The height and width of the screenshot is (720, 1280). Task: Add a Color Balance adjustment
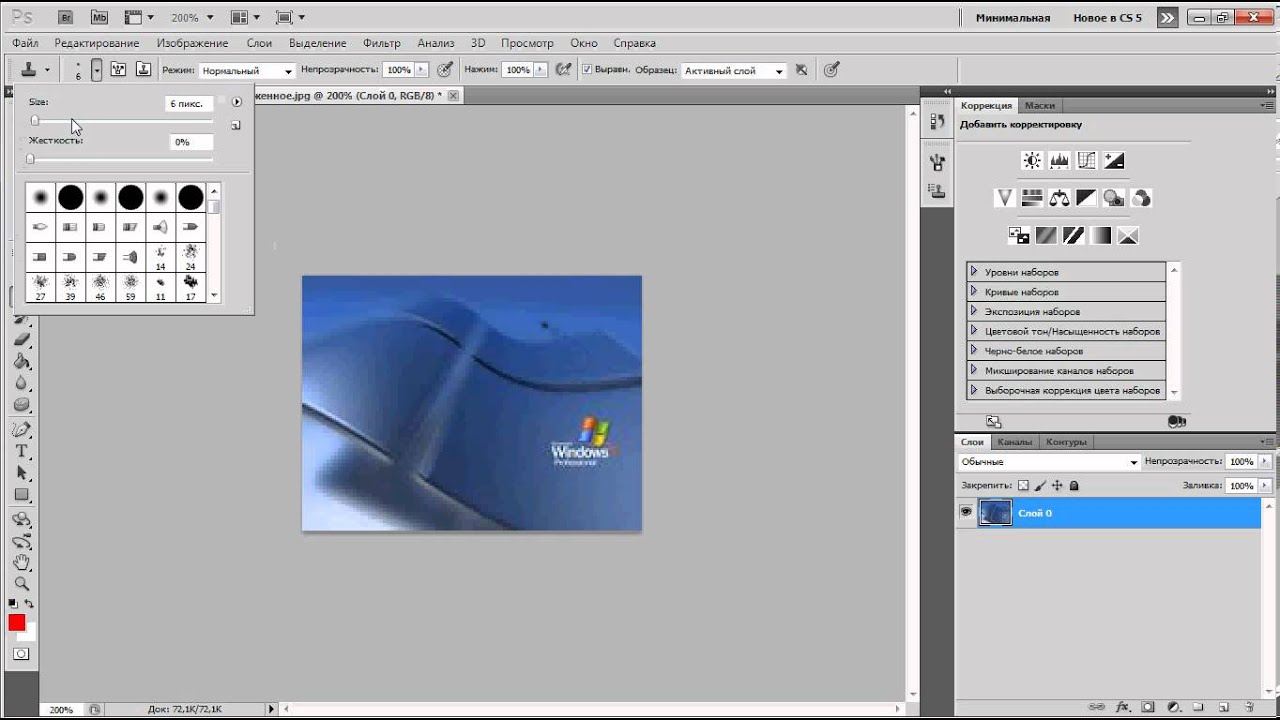[1059, 198]
